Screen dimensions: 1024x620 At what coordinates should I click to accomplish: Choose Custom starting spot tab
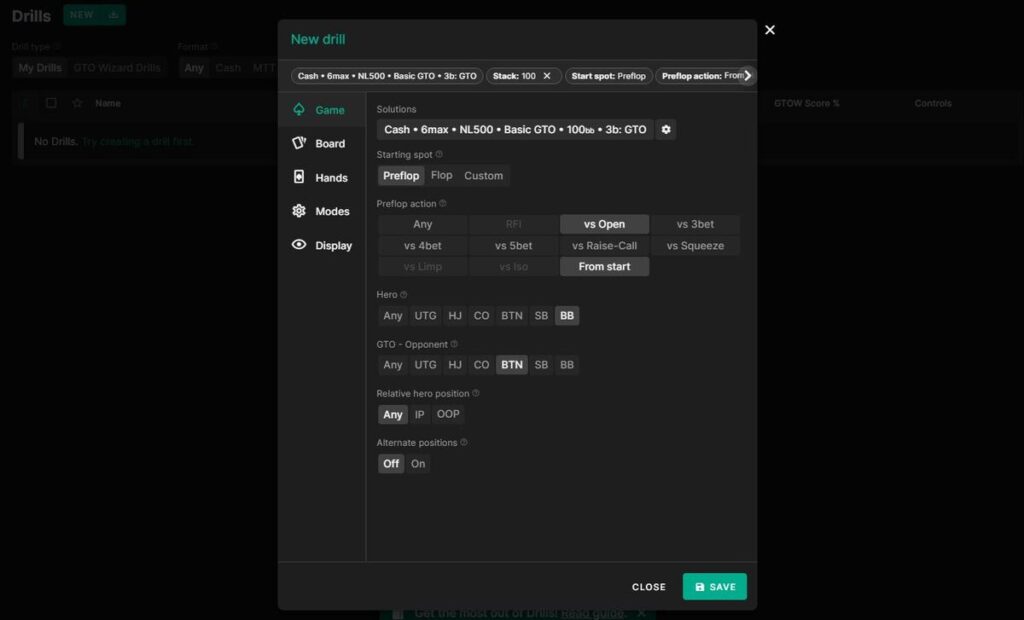tap(483, 176)
